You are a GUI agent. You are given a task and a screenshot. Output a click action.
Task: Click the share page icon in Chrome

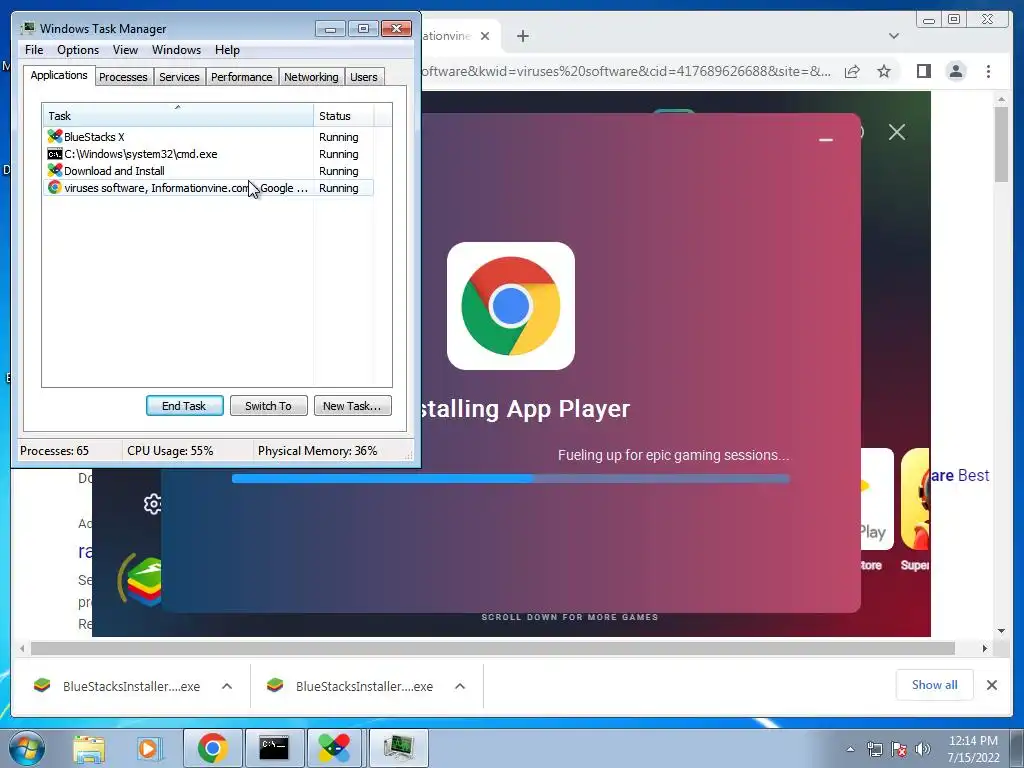[852, 71]
